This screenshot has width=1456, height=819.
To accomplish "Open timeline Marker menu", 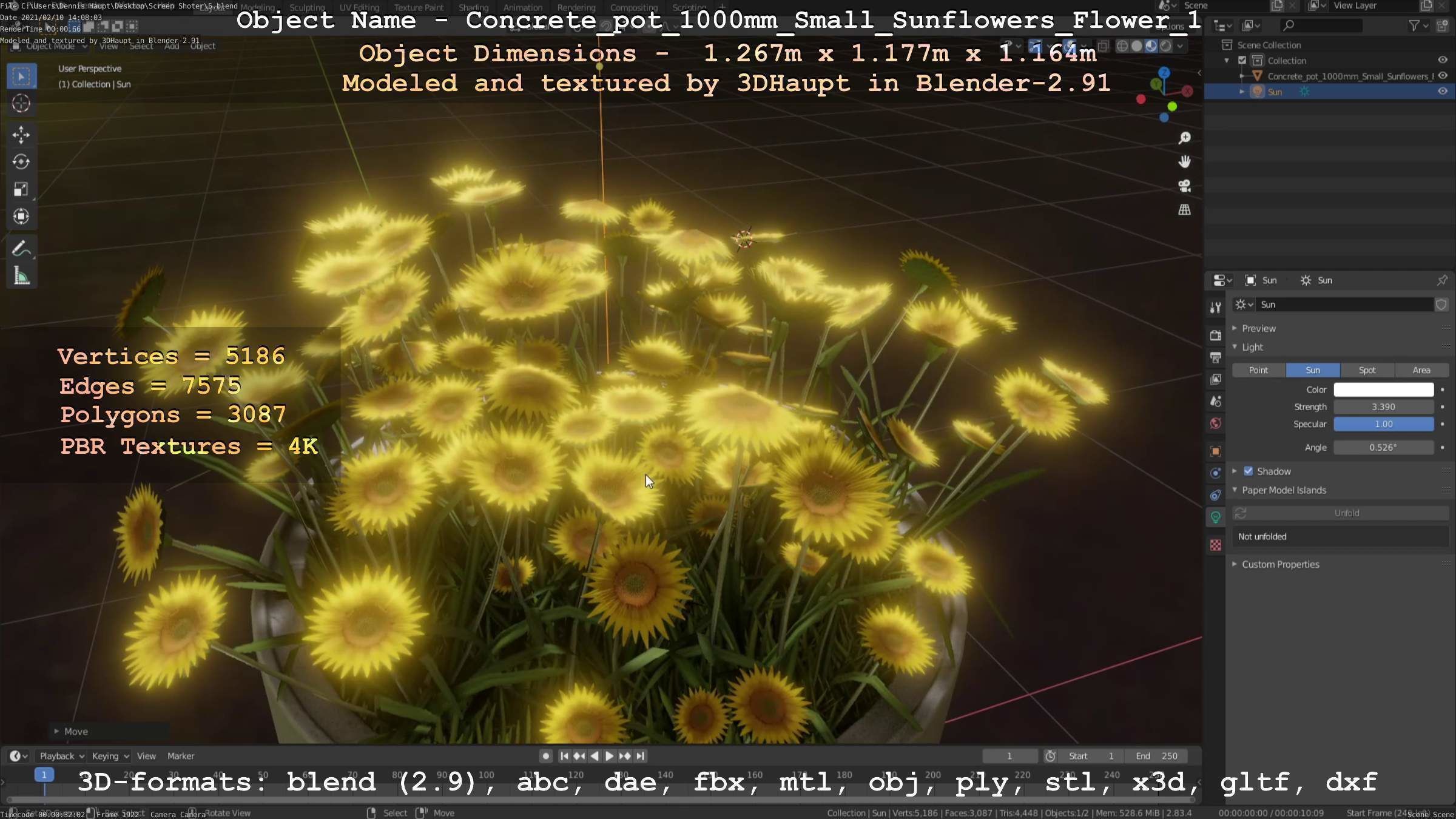I will click(x=181, y=756).
